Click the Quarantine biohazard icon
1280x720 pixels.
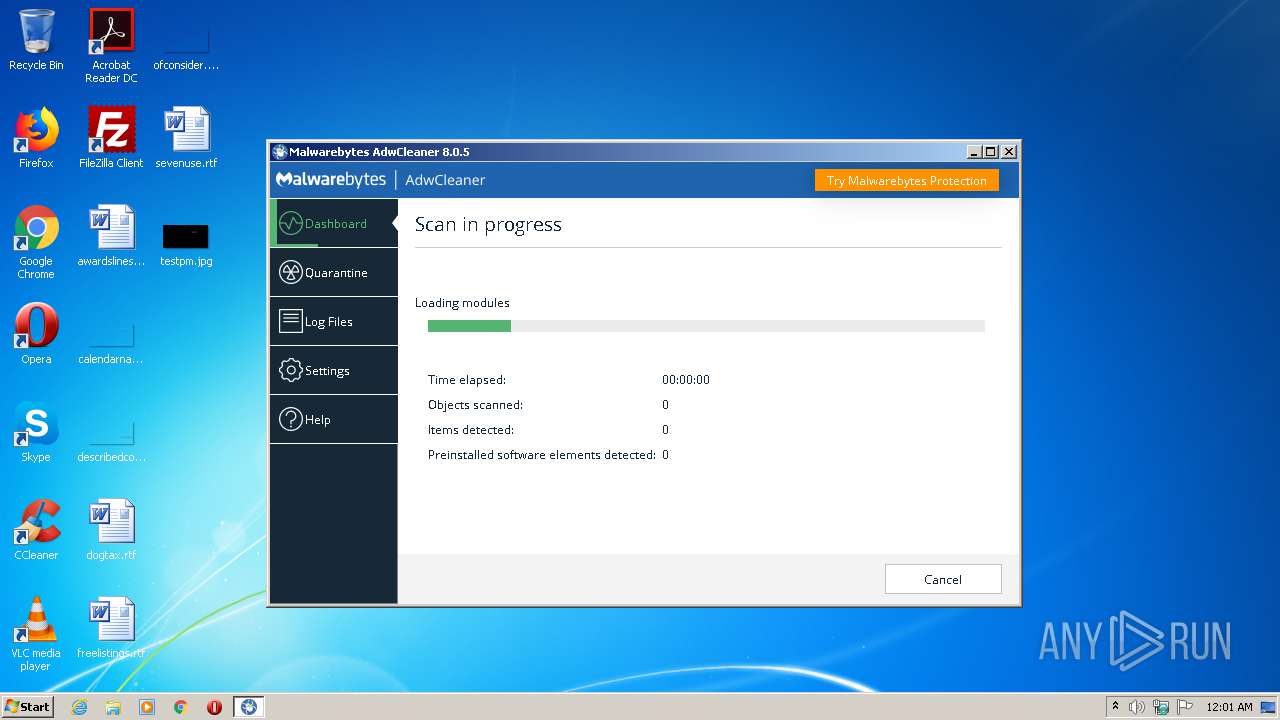coord(291,272)
